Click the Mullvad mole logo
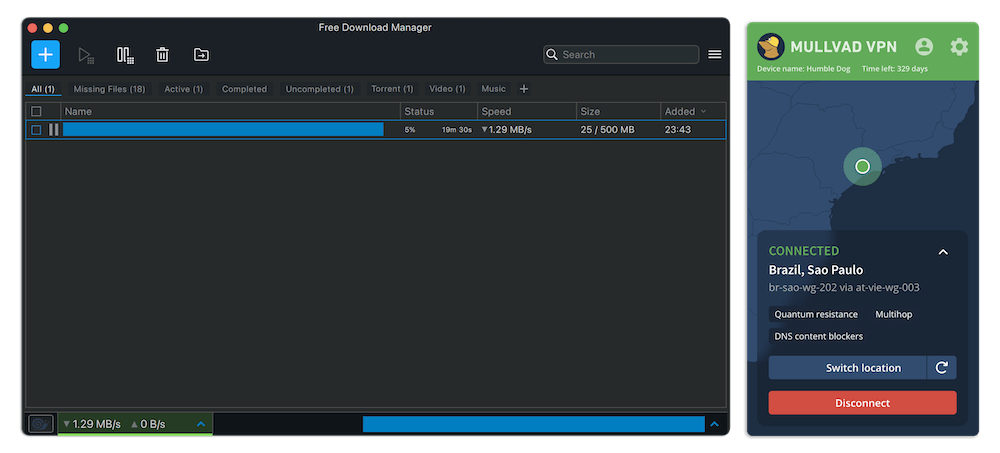This screenshot has width=1000, height=453. (x=771, y=47)
